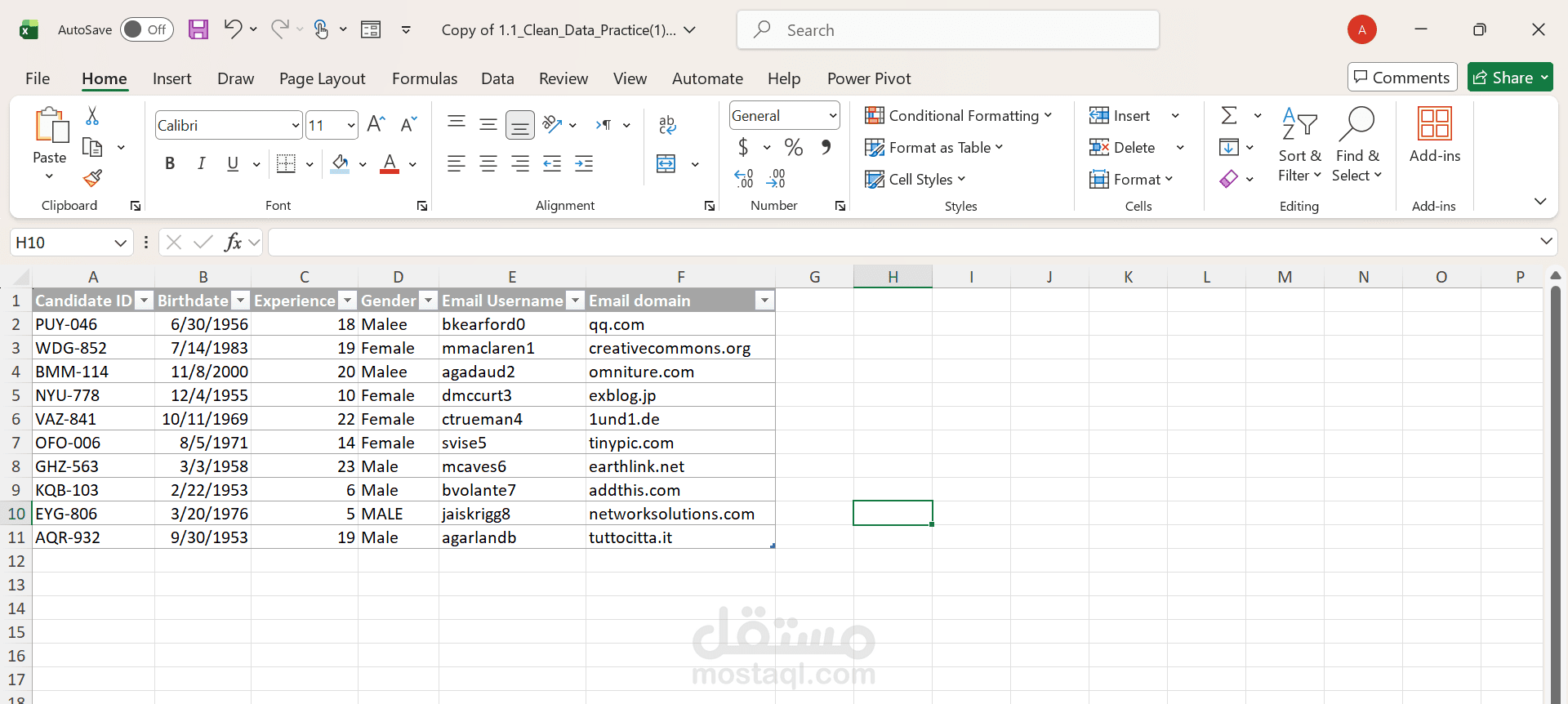The height and width of the screenshot is (704, 1568).
Task: Open the Candidate ID filter dropdown
Action: 145,301
